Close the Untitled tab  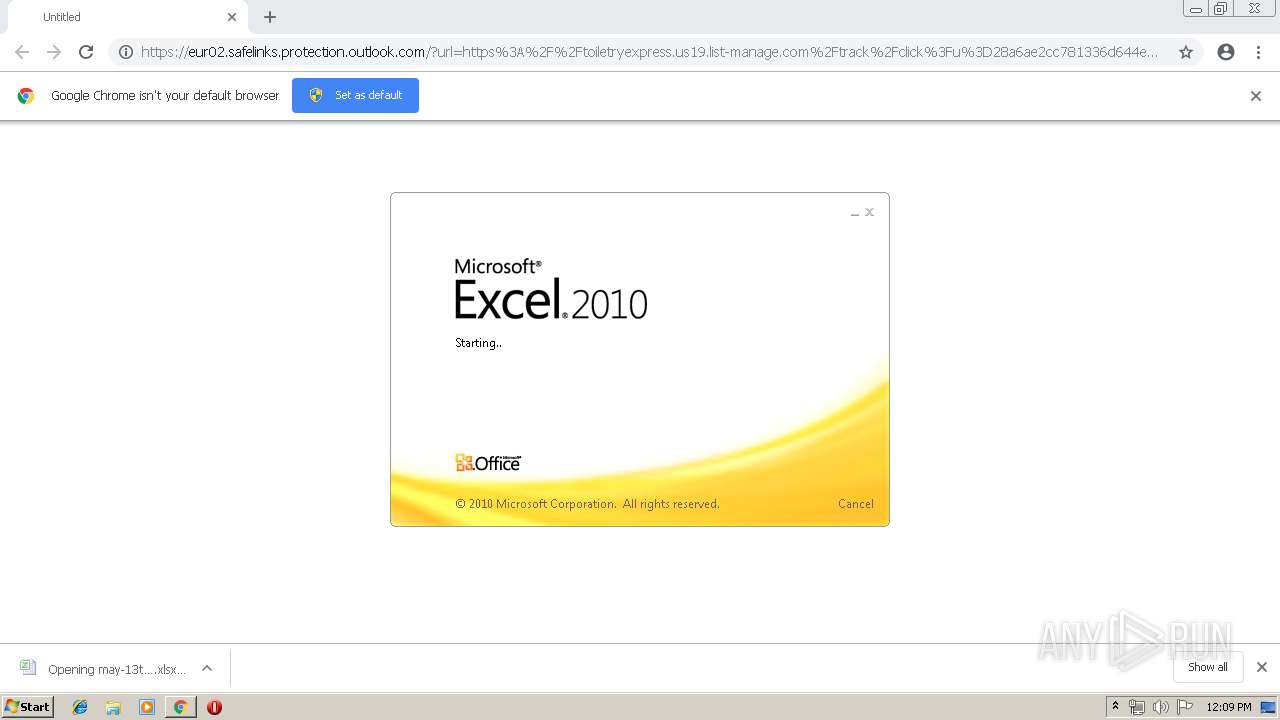[x=232, y=17]
